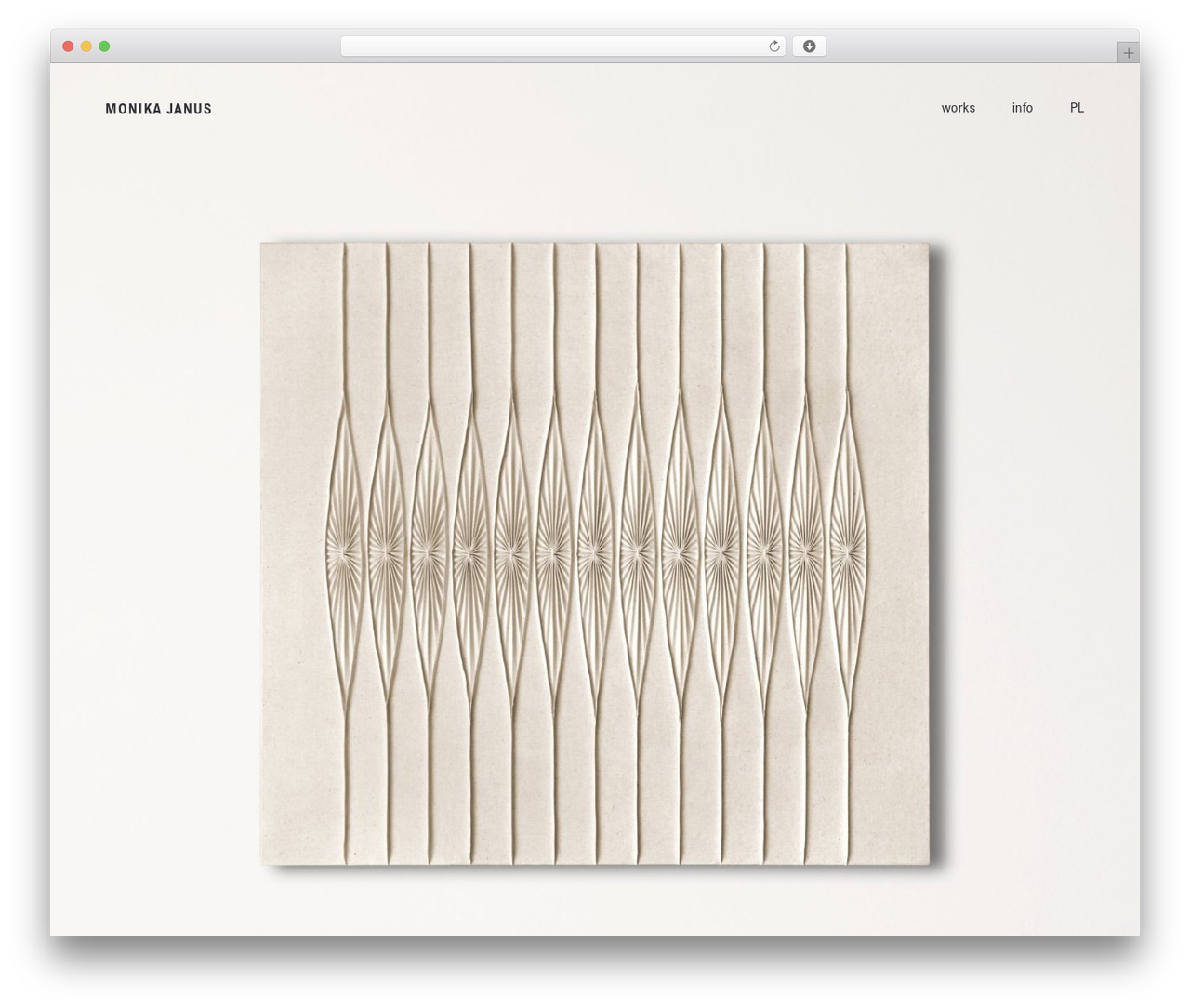Close the browser window with the red button
This screenshot has height=1008, width=1190.
(x=68, y=46)
